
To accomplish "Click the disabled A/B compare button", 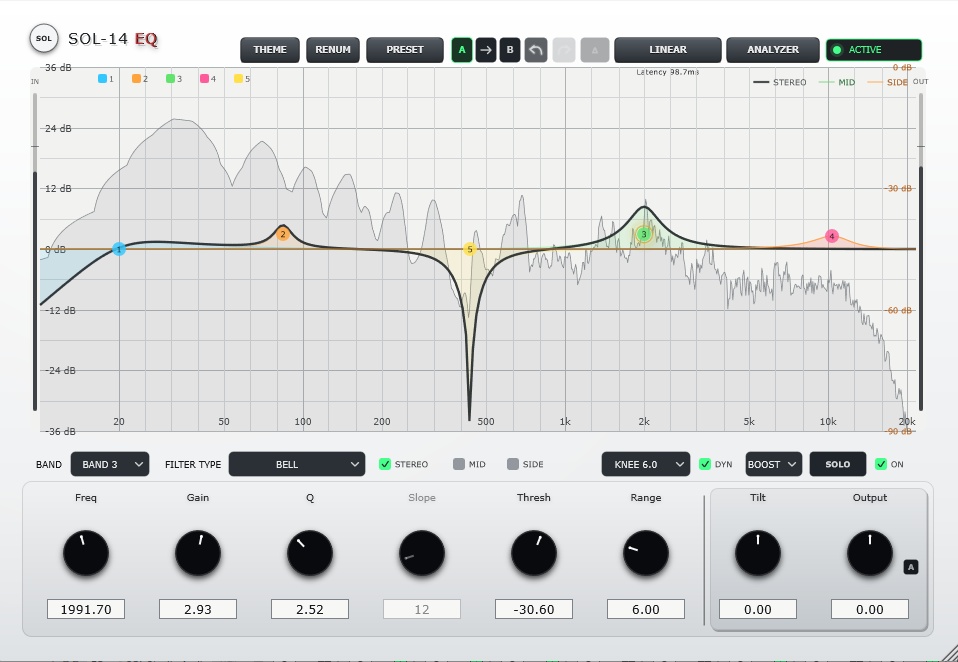I will (x=594, y=50).
